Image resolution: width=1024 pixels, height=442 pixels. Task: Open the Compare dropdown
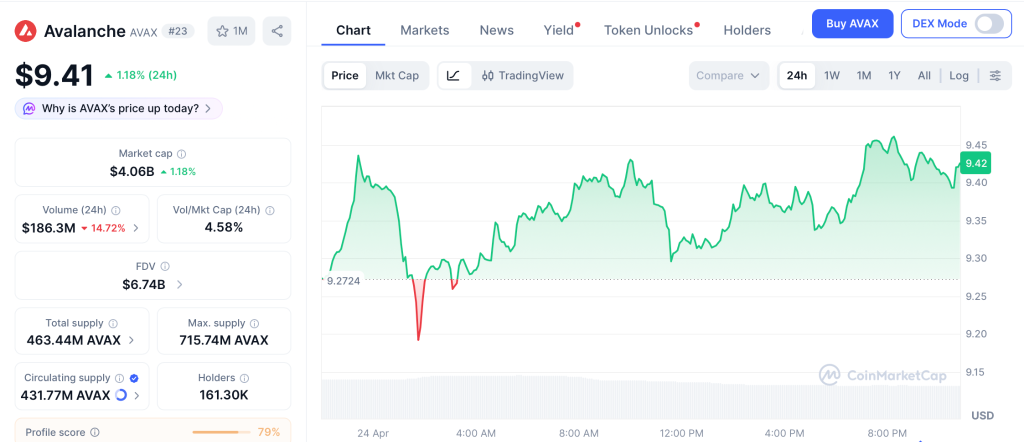729,75
